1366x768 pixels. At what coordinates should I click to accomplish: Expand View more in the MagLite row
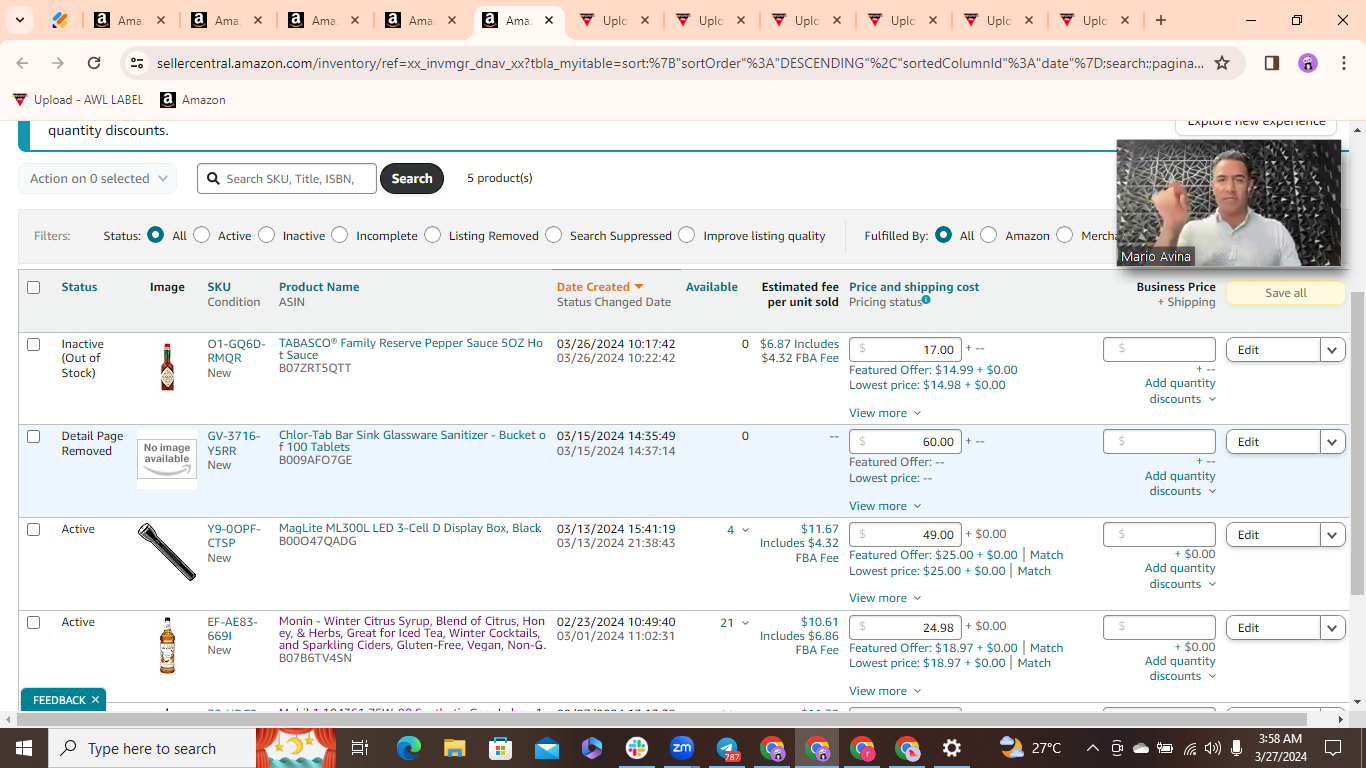click(885, 598)
